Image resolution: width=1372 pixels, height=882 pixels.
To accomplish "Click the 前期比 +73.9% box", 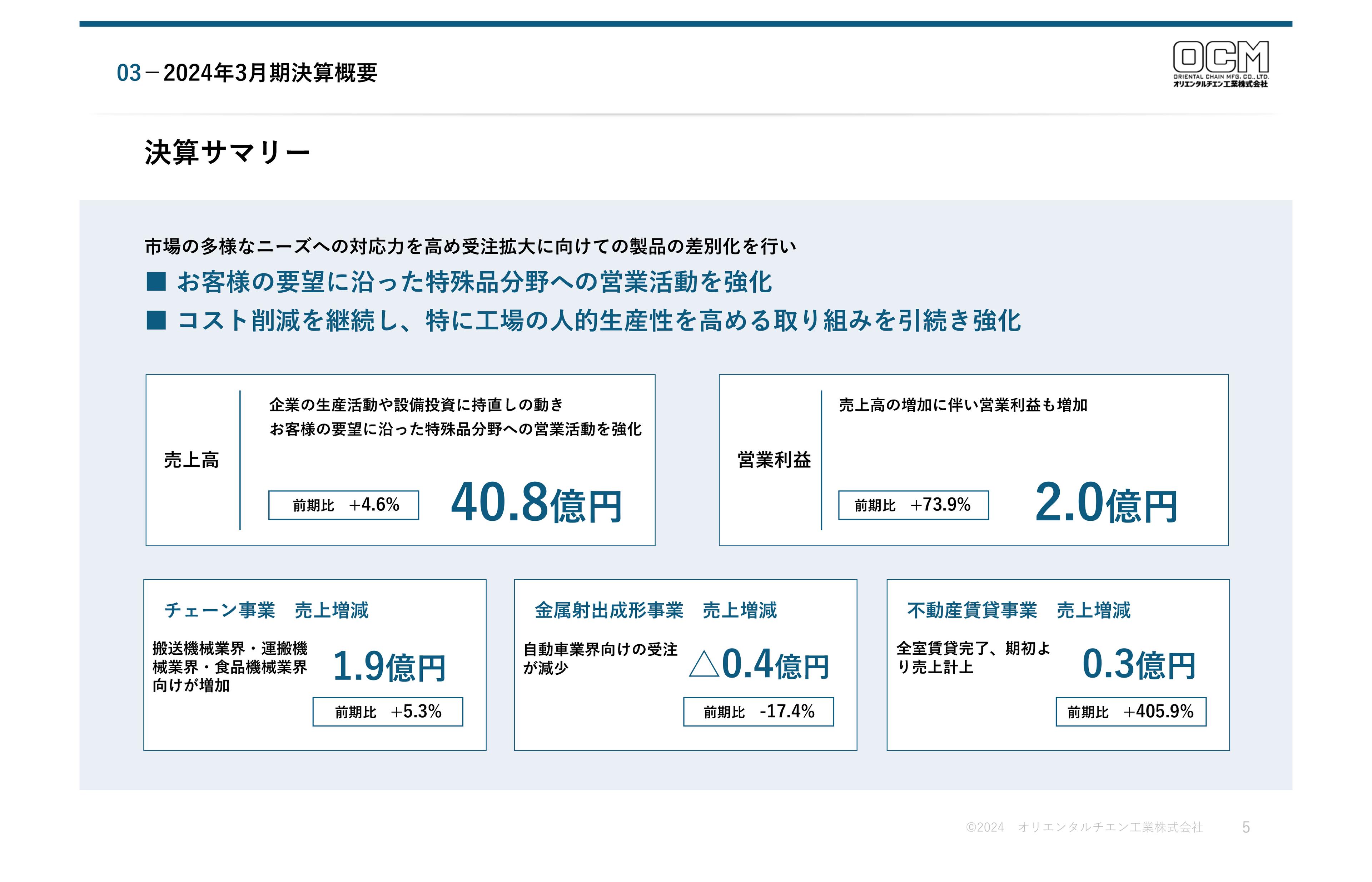I will [913, 505].
